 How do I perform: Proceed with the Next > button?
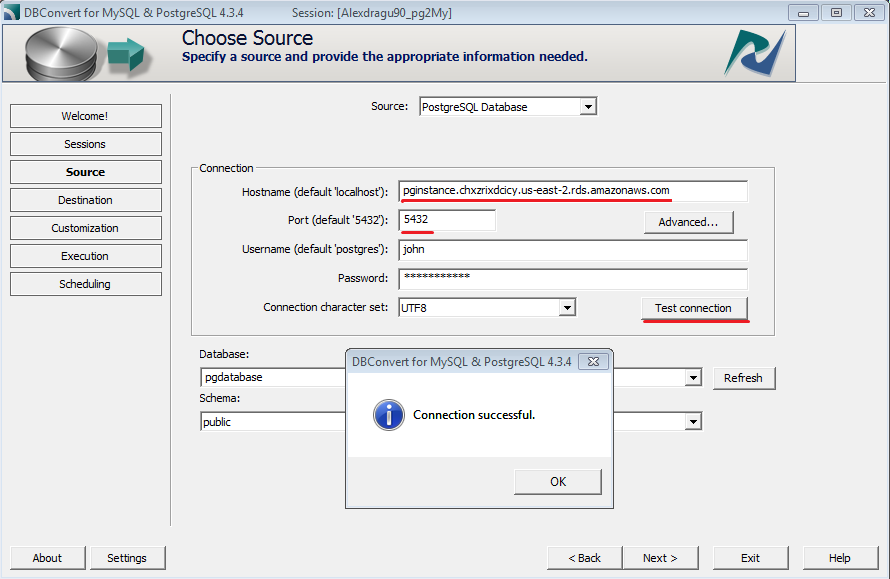pyautogui.click(x=661, y=558)
